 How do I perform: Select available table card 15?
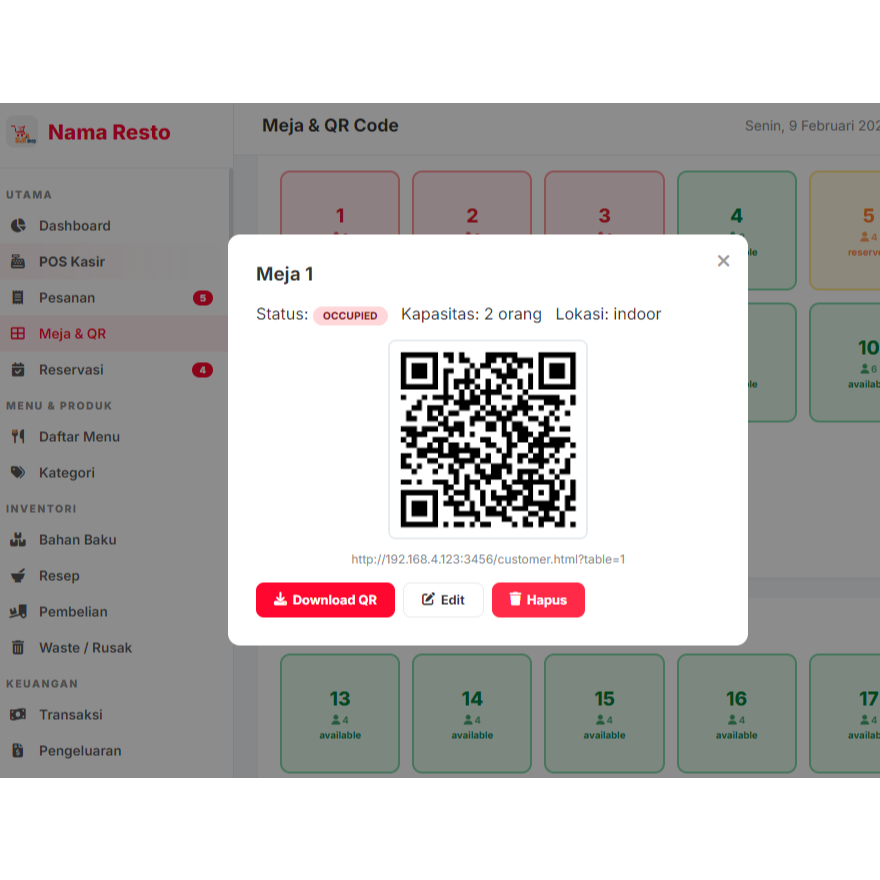[x=604, y=713]
